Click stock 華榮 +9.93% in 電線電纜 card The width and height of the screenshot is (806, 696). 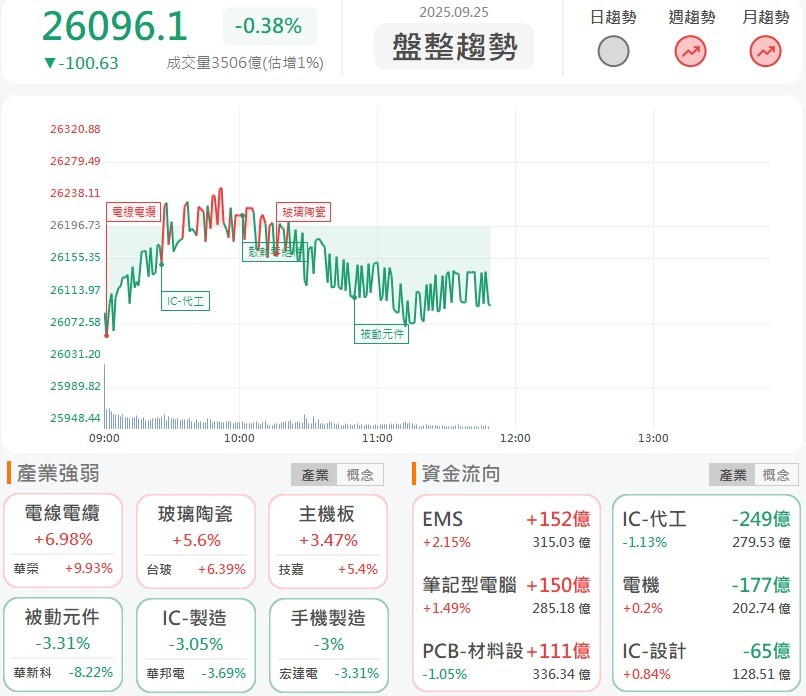point(63,569)
